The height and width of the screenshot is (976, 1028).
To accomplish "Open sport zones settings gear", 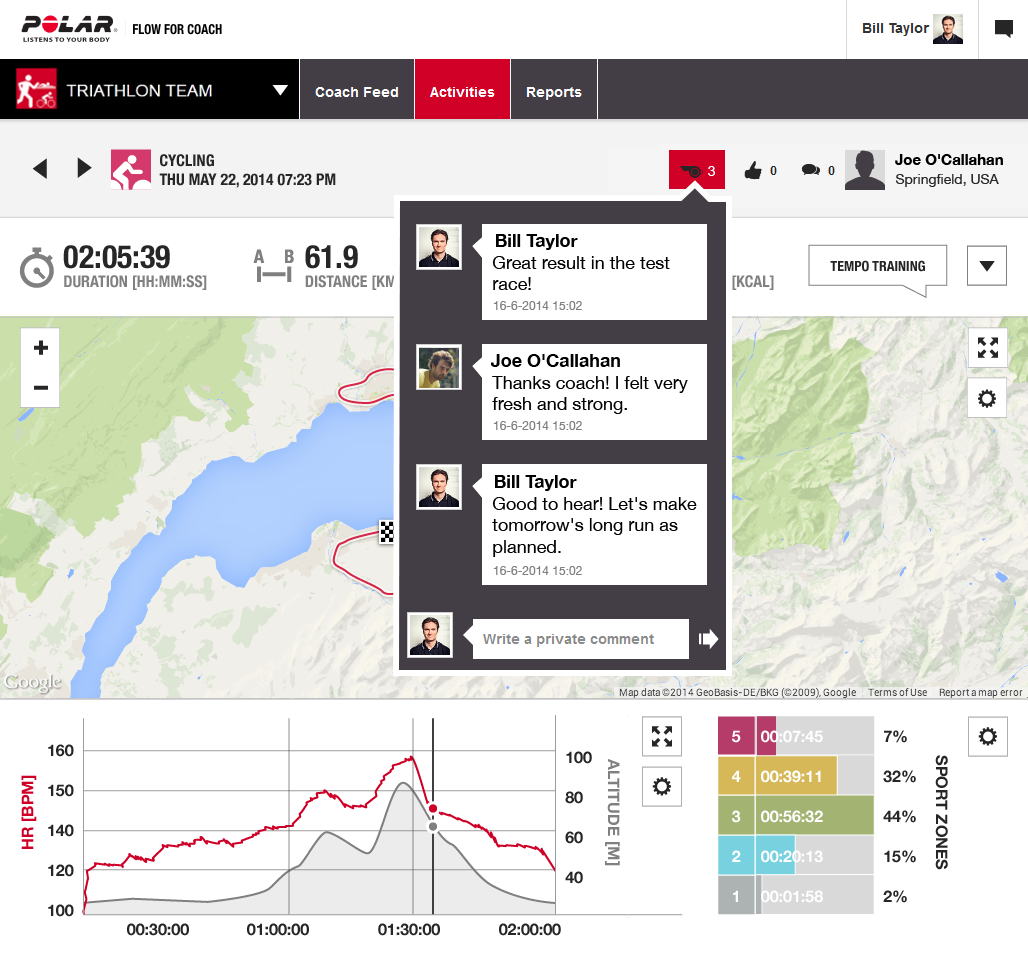I will pos(987,737).
